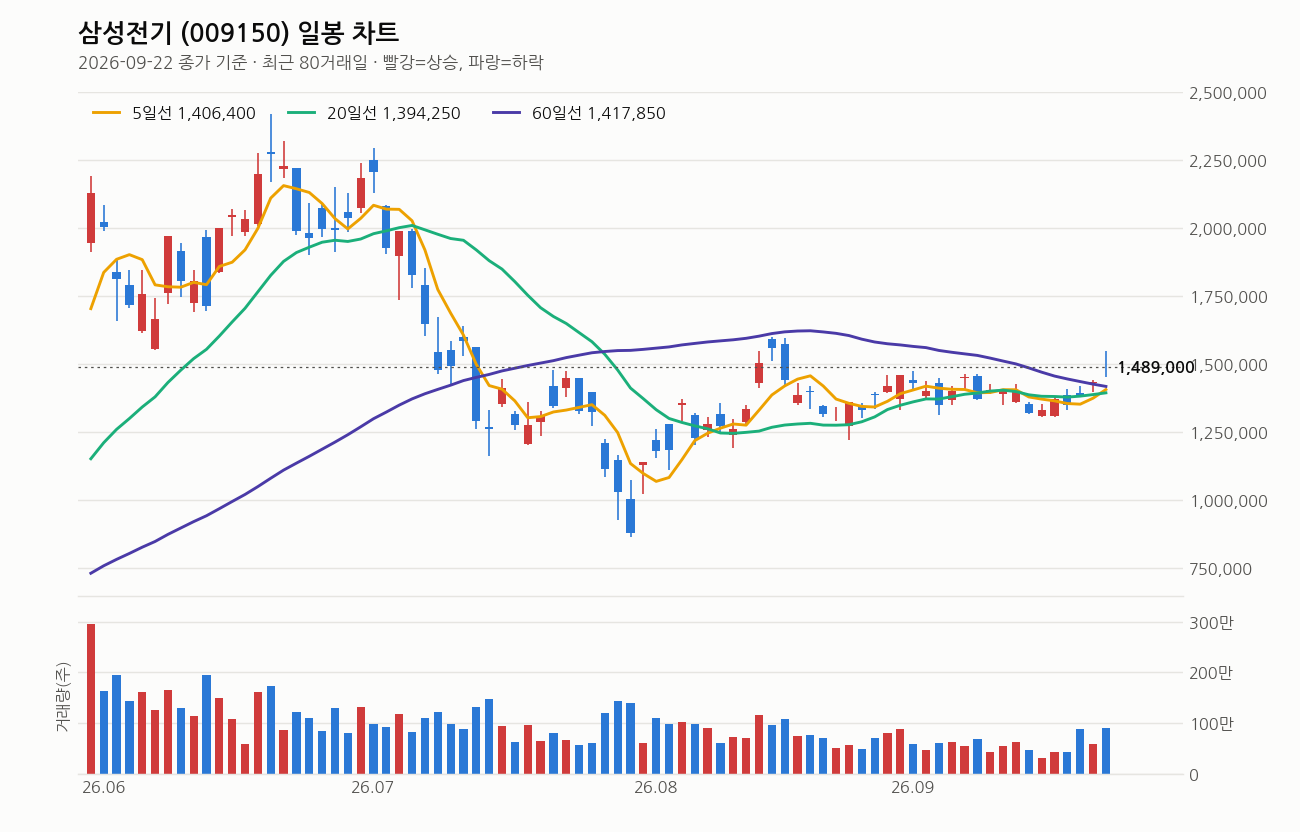Image resolution: width=1300 pixels, height=832 pixels.
Task: Click the chart title 삼성전기 (009150) 일봉 차트
Action: pos(238,32)
